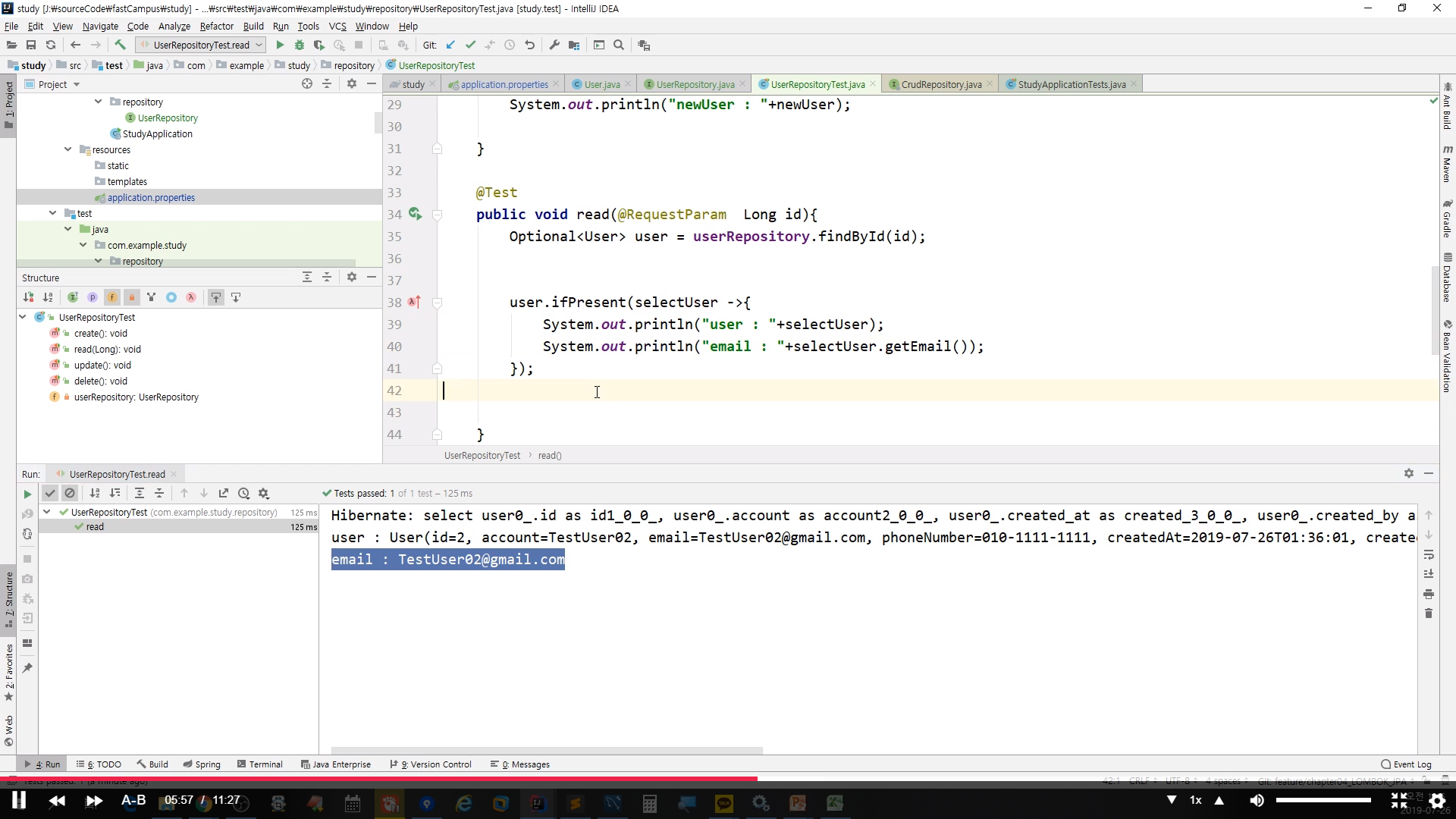The height and width of the screenshot is (819, 1456).
Task: Toggle Show Passed tests checkmark filter
Action: tap(50, 494)
